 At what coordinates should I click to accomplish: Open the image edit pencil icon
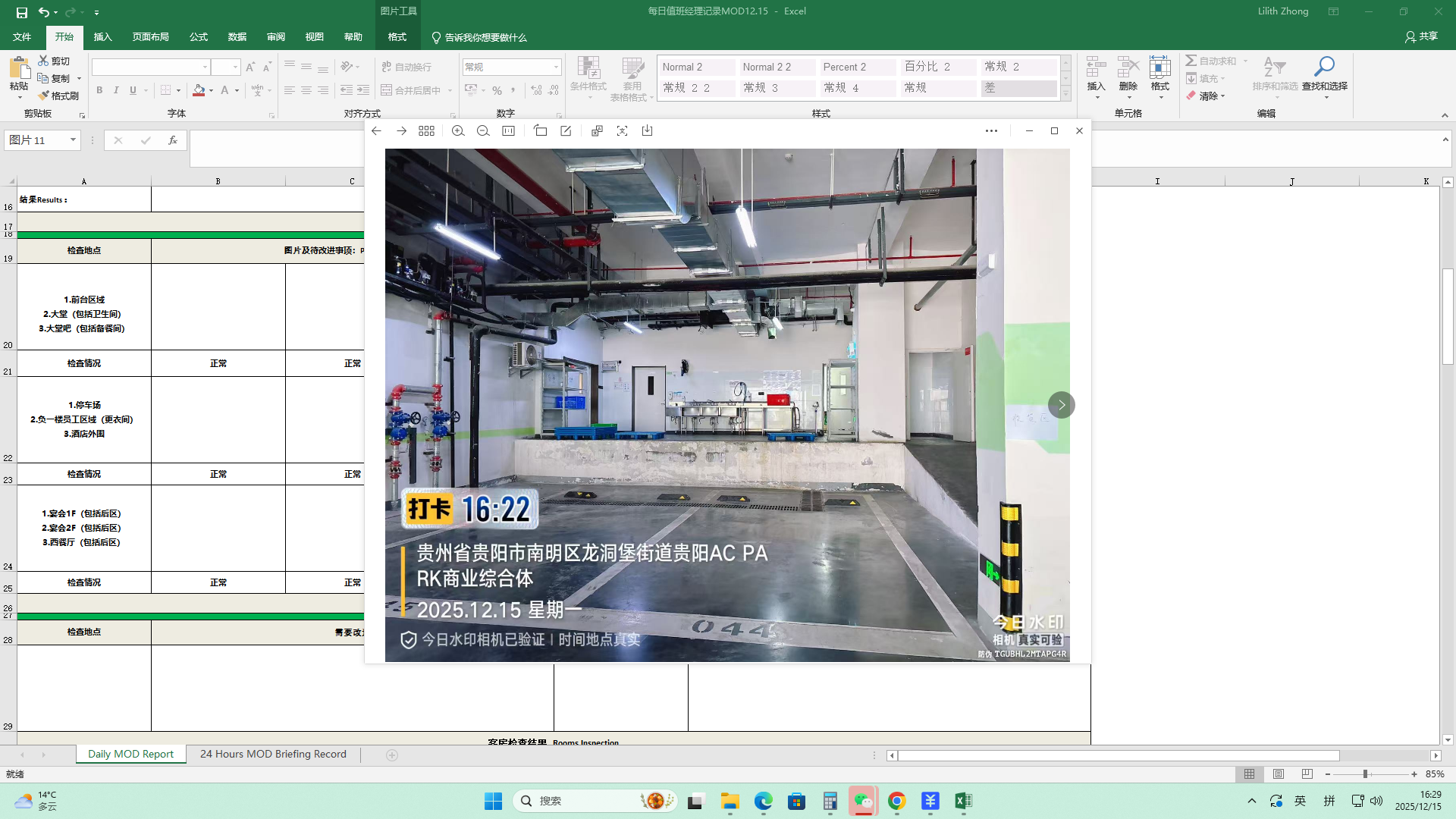[566, 130]
